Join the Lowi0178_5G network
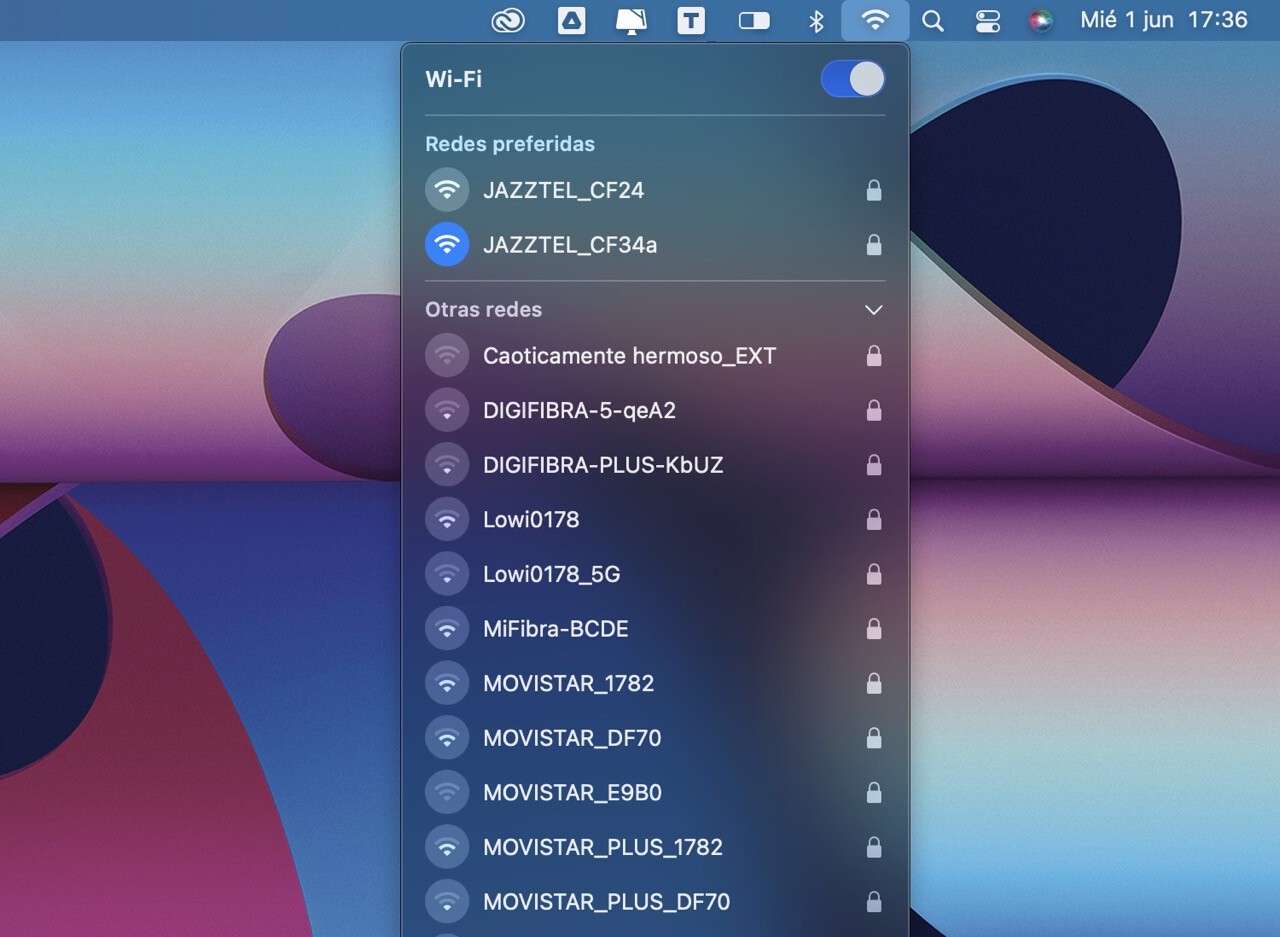This screenshot has height=937, width=1280. point(551,574)
